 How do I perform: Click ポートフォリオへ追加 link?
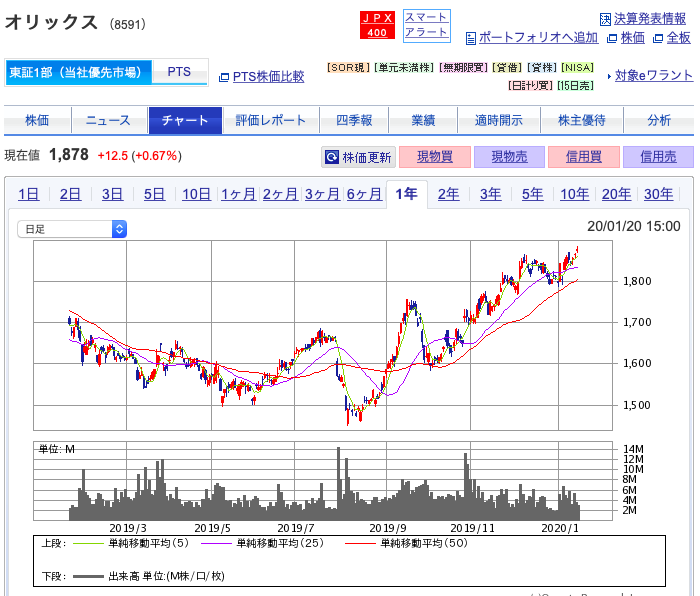click(538, 38)
